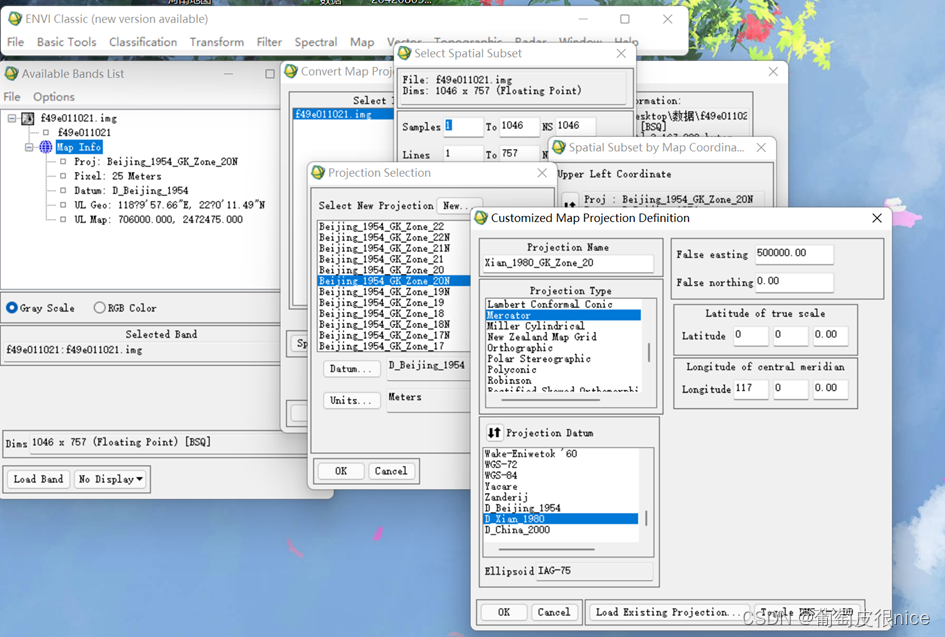Open the Map menu
Viewport: 945px width, 637px height.
pyautogui.click(x=362, y=42)
